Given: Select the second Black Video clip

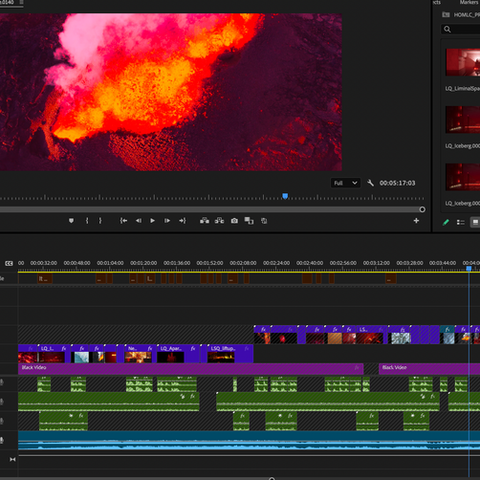Looking at the screenshot, I should (429, 369).
